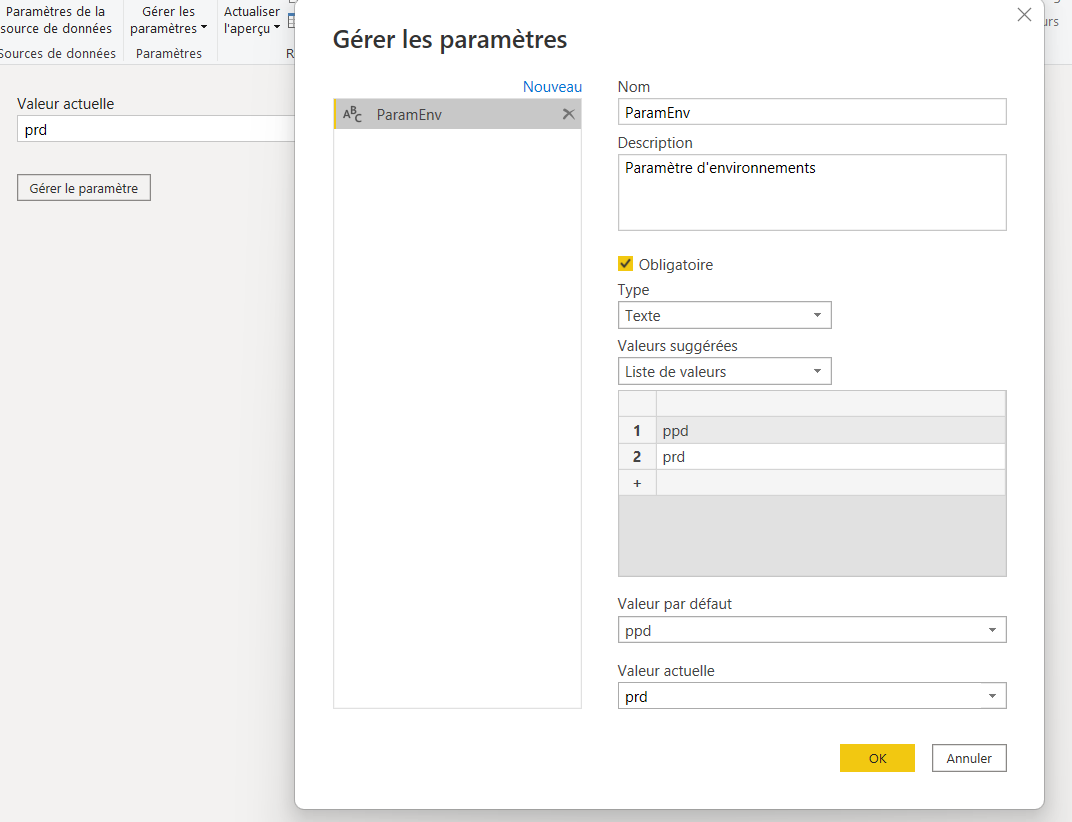Open the Valeurs suggérées dropdown
Image resolution: width=1072 pixels, height=822 pixels.
click(724, 371)
